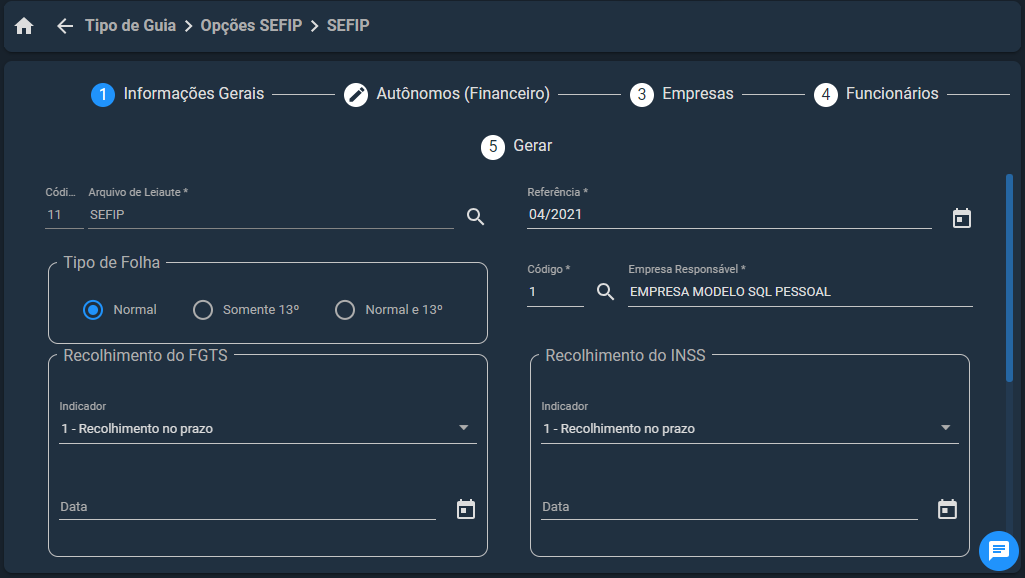Click the layout code field with 11

pyautogui.click(x=64, y=215)
